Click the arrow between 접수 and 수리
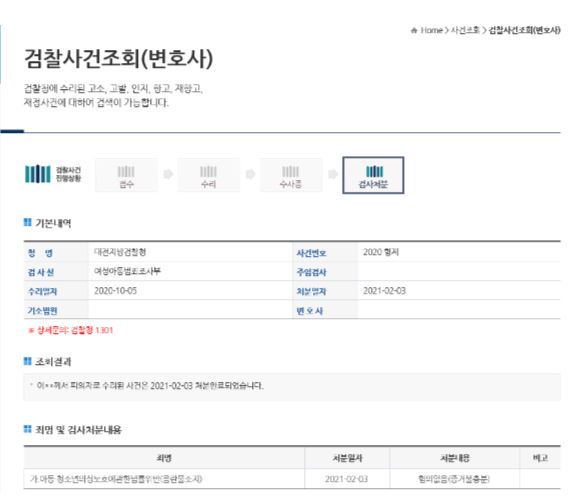Image resolution: width=587 pixels, height=496 pixels. [x=168, y=174]
